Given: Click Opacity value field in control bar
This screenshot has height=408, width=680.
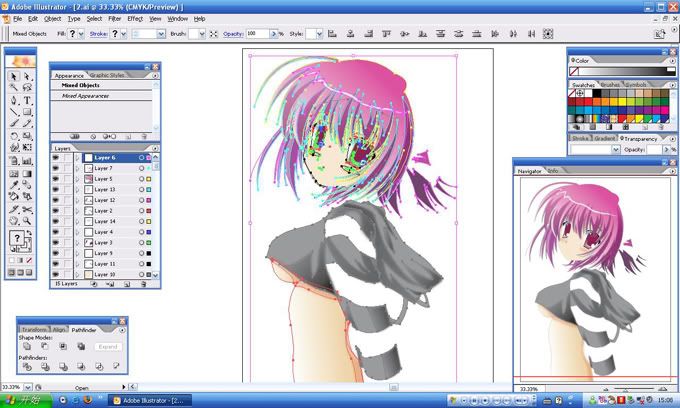Looking at the screenshot, I should coord(258,34).
